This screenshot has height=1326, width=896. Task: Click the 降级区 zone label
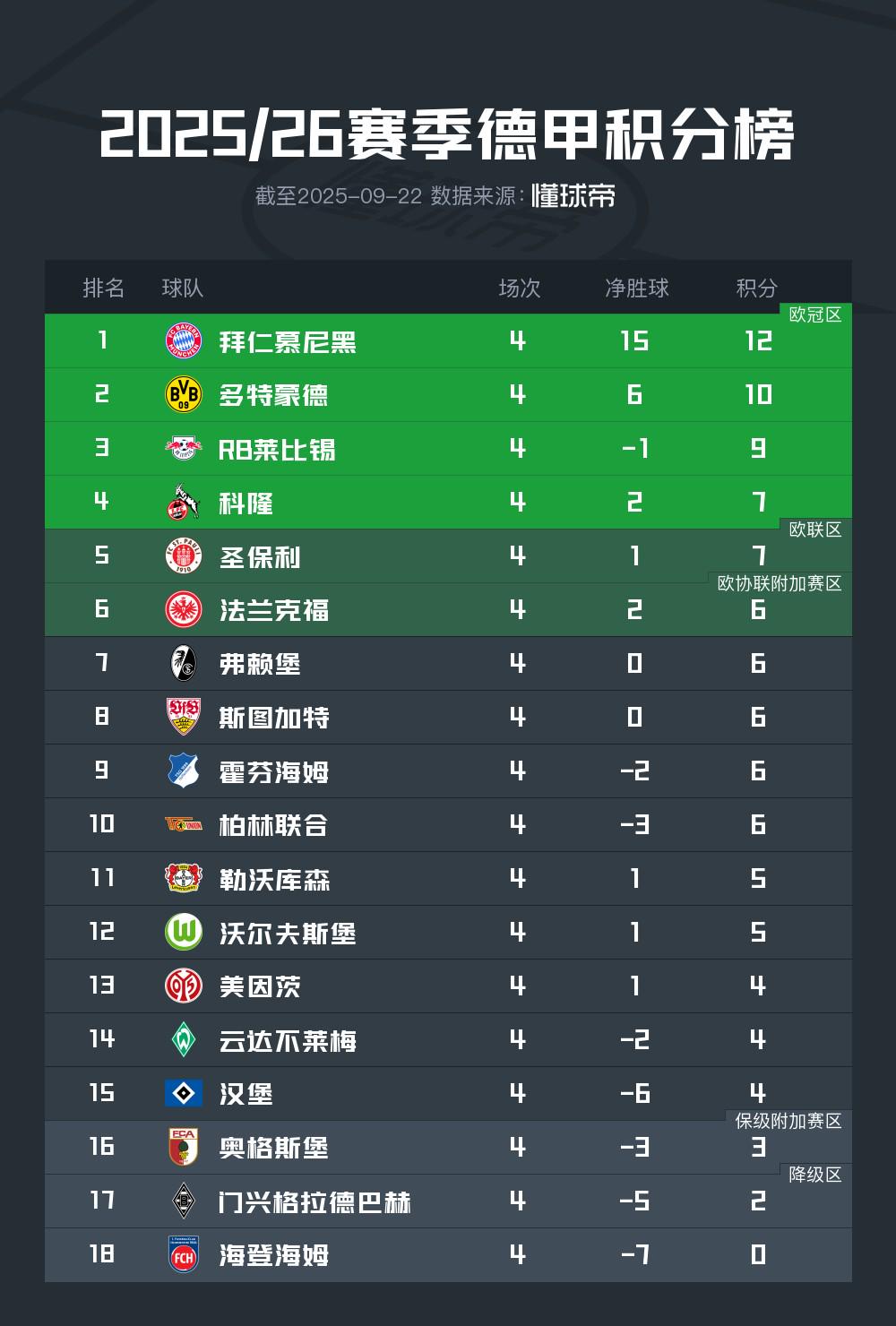coord(814,1175)
